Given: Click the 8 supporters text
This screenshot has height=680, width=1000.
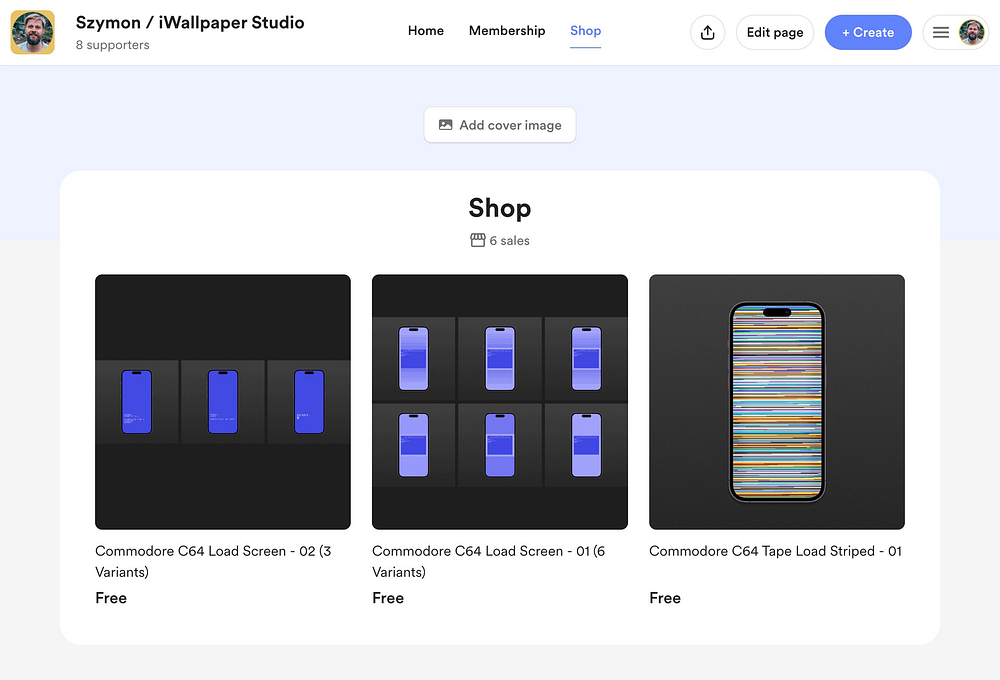Looking at the screenshot, I should (113, 45).
